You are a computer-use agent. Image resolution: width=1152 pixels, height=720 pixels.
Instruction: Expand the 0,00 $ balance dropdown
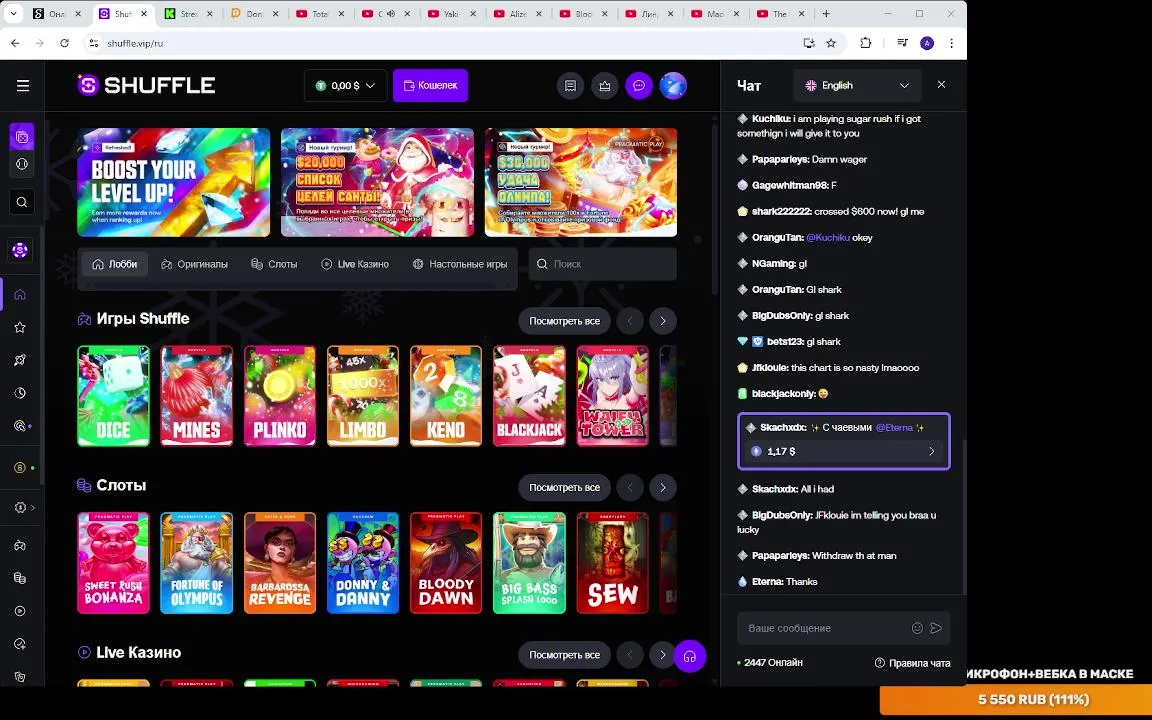[345, 86]
